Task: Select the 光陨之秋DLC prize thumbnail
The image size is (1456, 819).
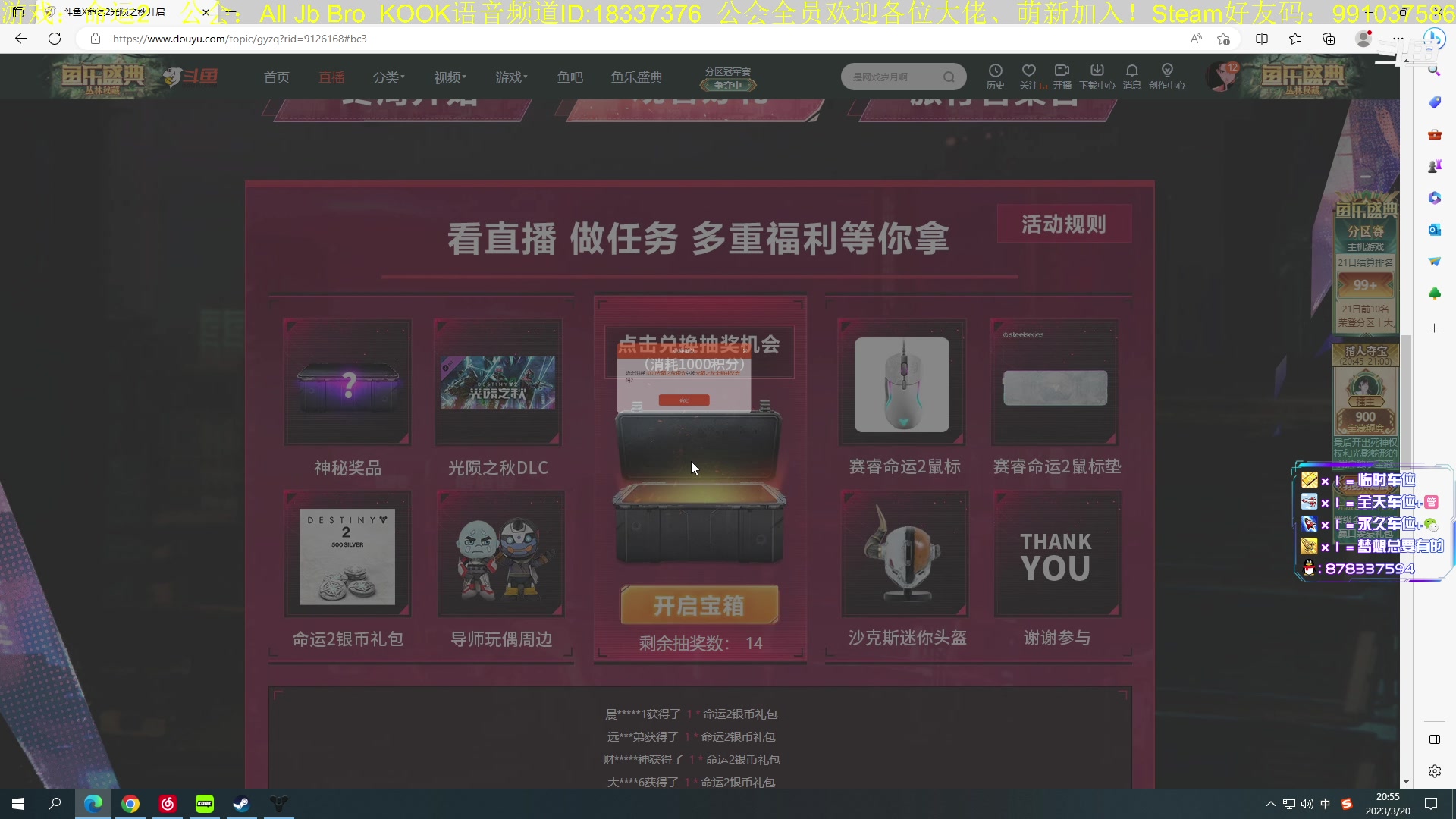Action: pyautogui.click(x=497, y=382)
